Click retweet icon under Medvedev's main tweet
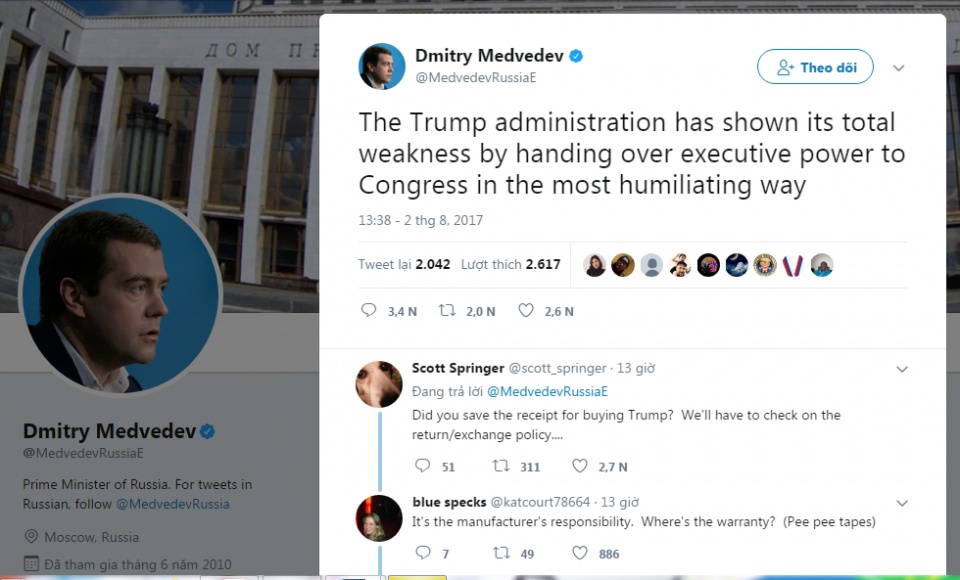Image resolution: width=960 pixels, height=580 pixels. [x=447, y=311]
